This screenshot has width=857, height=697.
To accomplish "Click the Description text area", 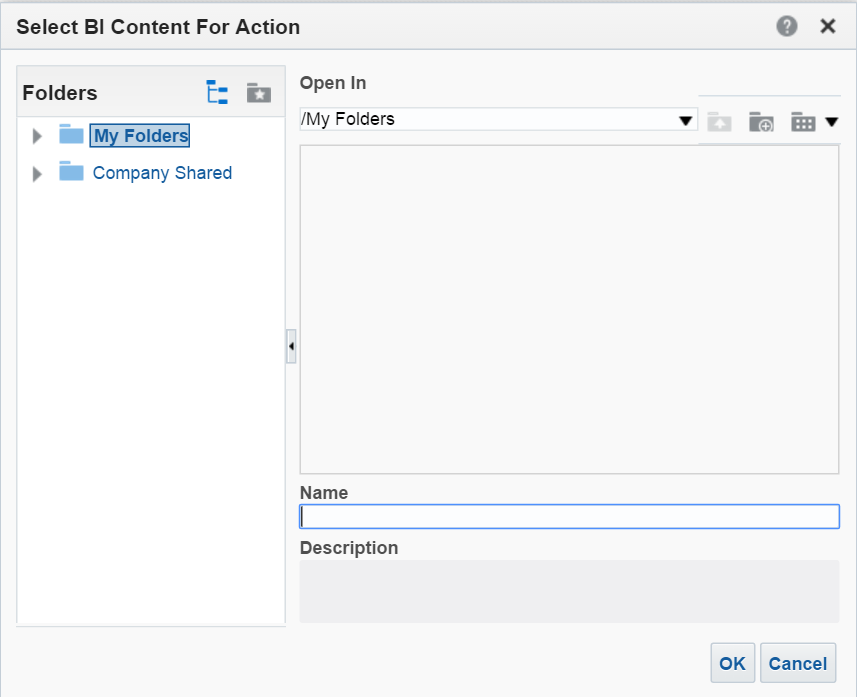I will pos(569,591).
